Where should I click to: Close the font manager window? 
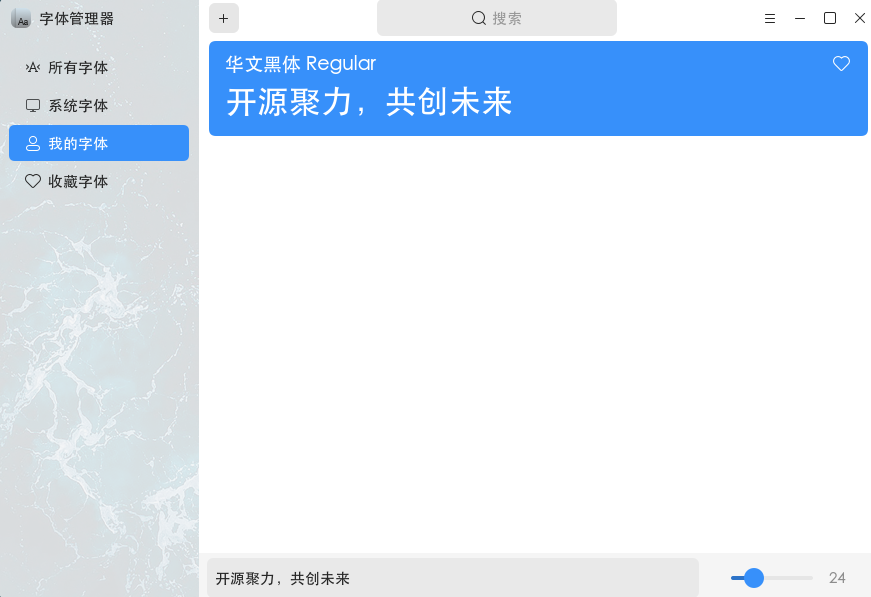[859, 18]
